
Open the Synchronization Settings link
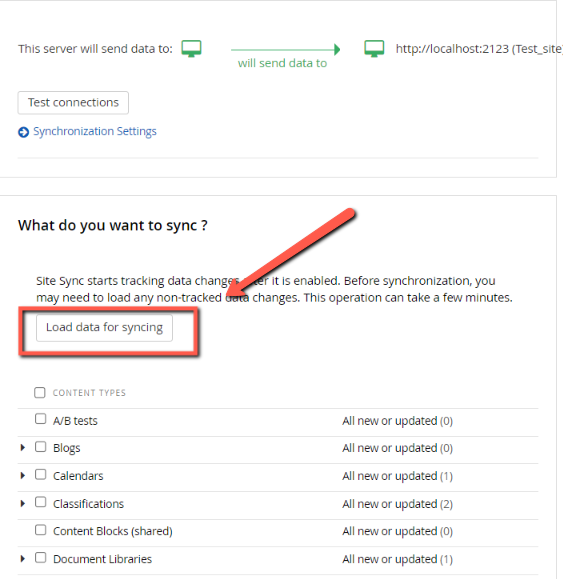95,131
